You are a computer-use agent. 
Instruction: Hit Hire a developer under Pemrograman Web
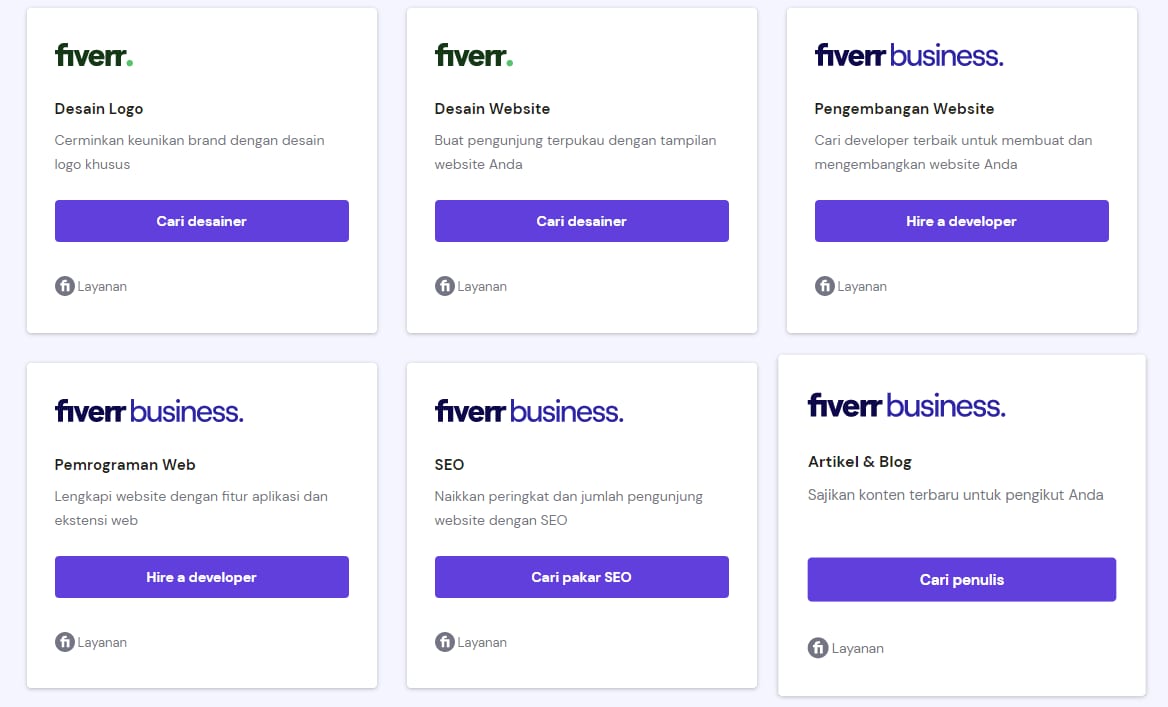[201, 577]
